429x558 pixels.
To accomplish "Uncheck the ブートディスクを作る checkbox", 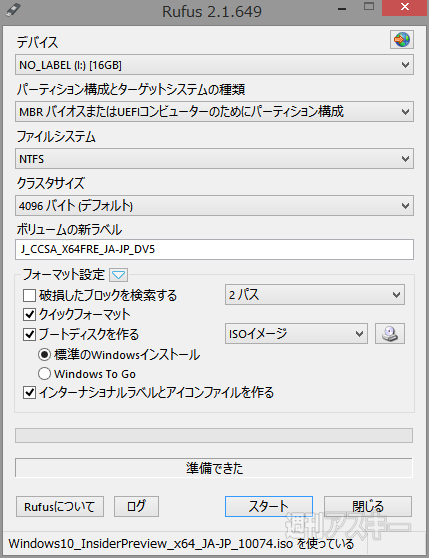I will click(30, 335).
